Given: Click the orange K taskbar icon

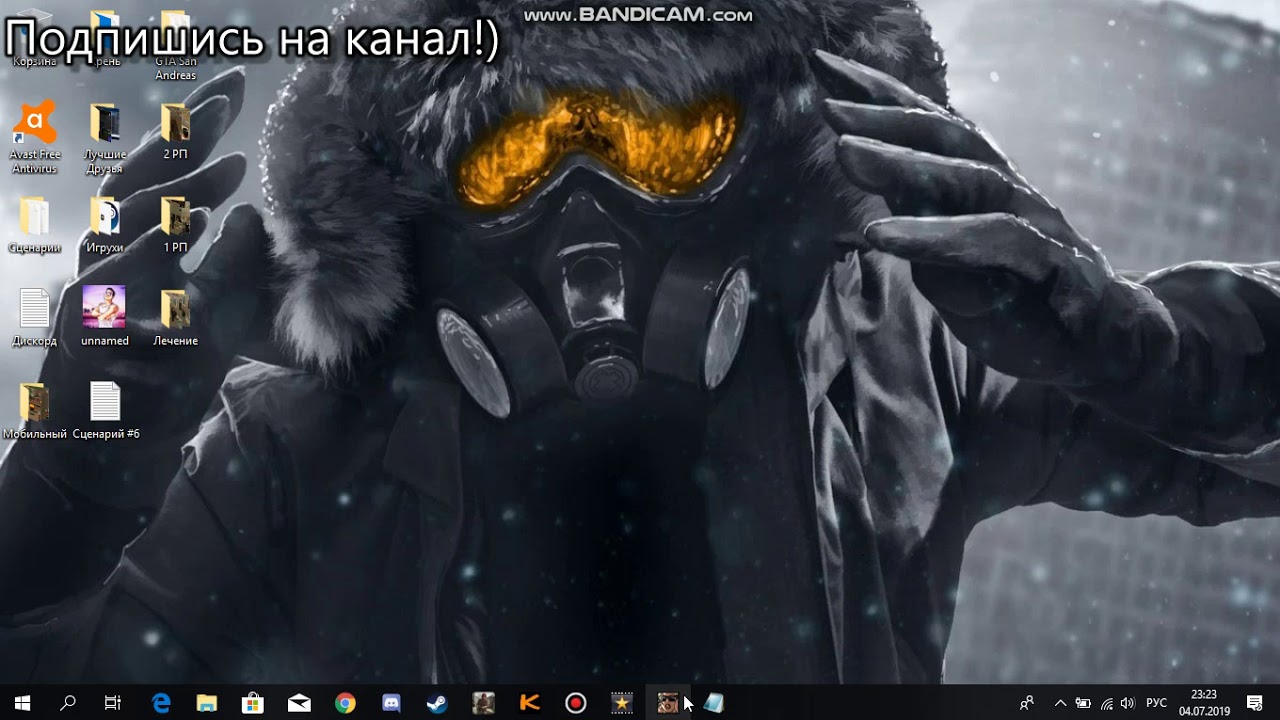Looking at the screenshot, I should 530,703.
